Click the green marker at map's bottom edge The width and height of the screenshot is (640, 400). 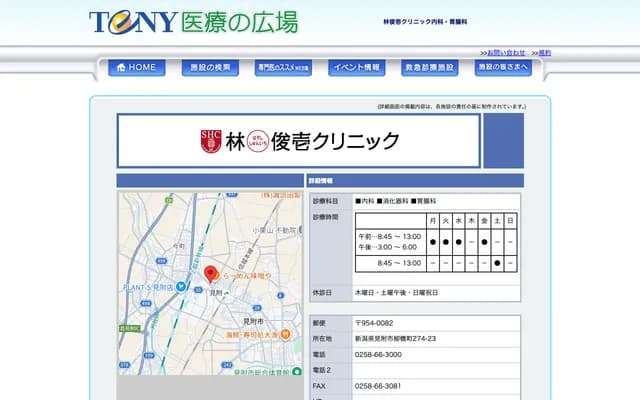[297, 371]
